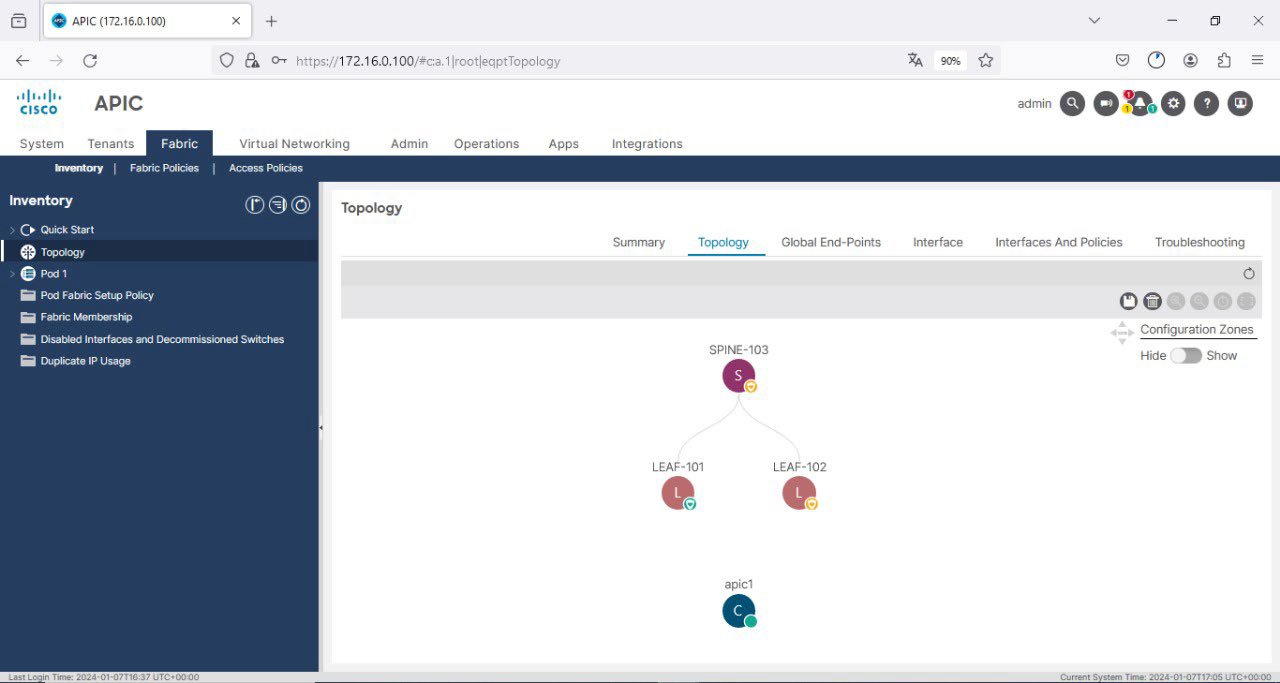Click the notifications bell icon

coord(1139,103)
